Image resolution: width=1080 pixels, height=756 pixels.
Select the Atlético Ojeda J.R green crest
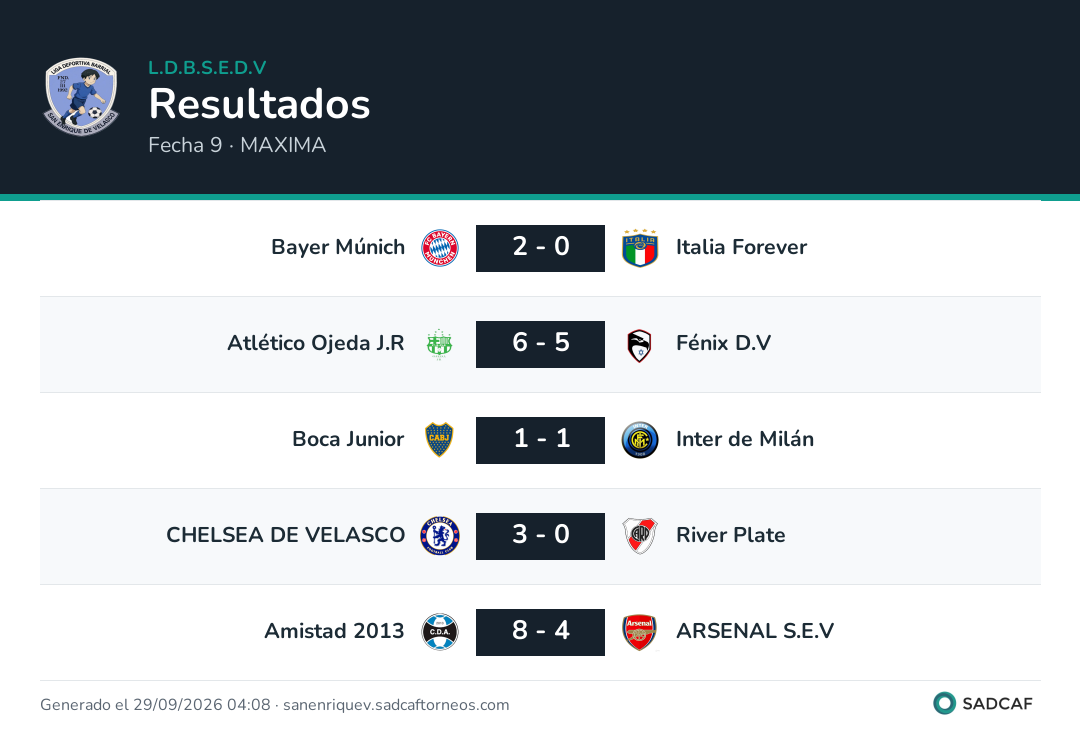(439, 344)
